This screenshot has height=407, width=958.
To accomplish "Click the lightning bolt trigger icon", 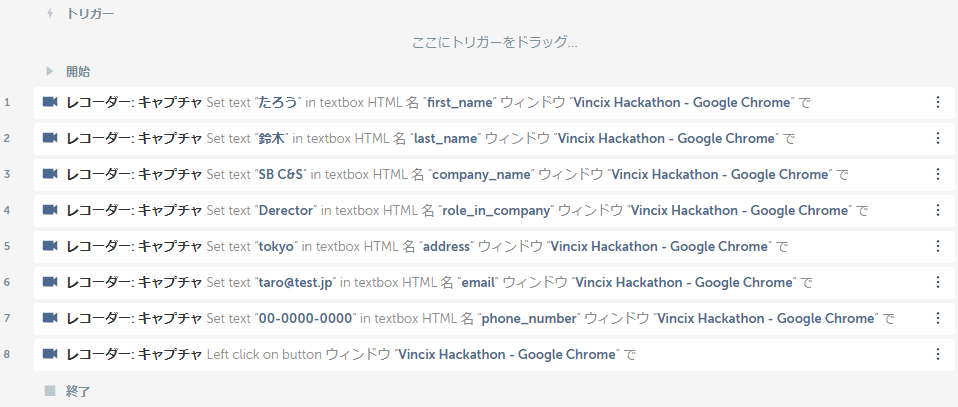I will (50, 14).
